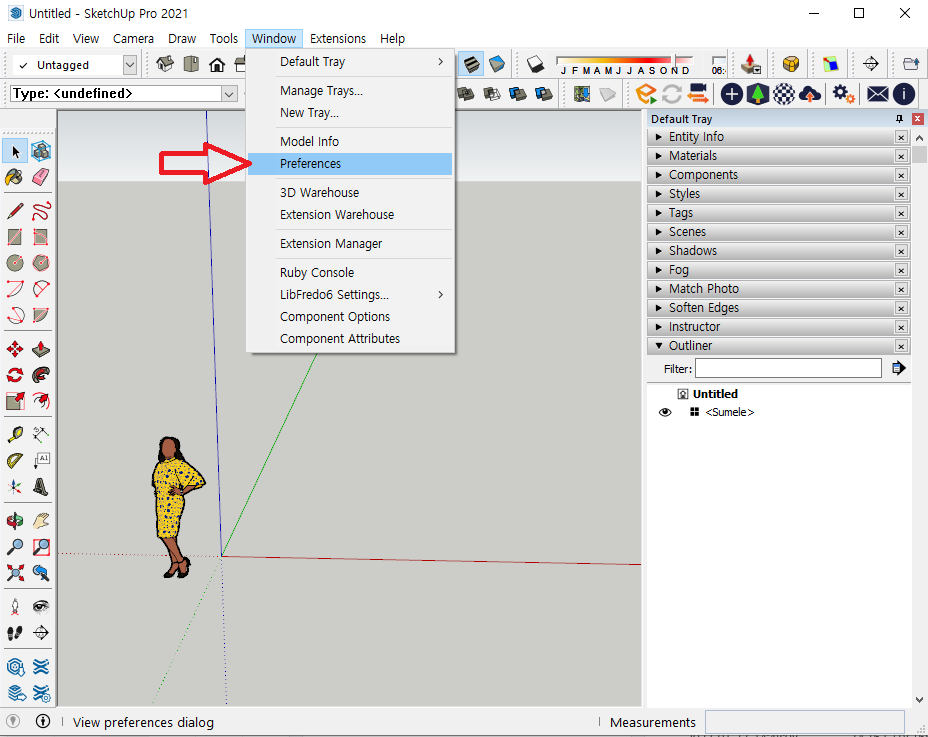This screenshot has height=737, width=928.
Task: Open Model Info from the menu
Action: point(350,141)
